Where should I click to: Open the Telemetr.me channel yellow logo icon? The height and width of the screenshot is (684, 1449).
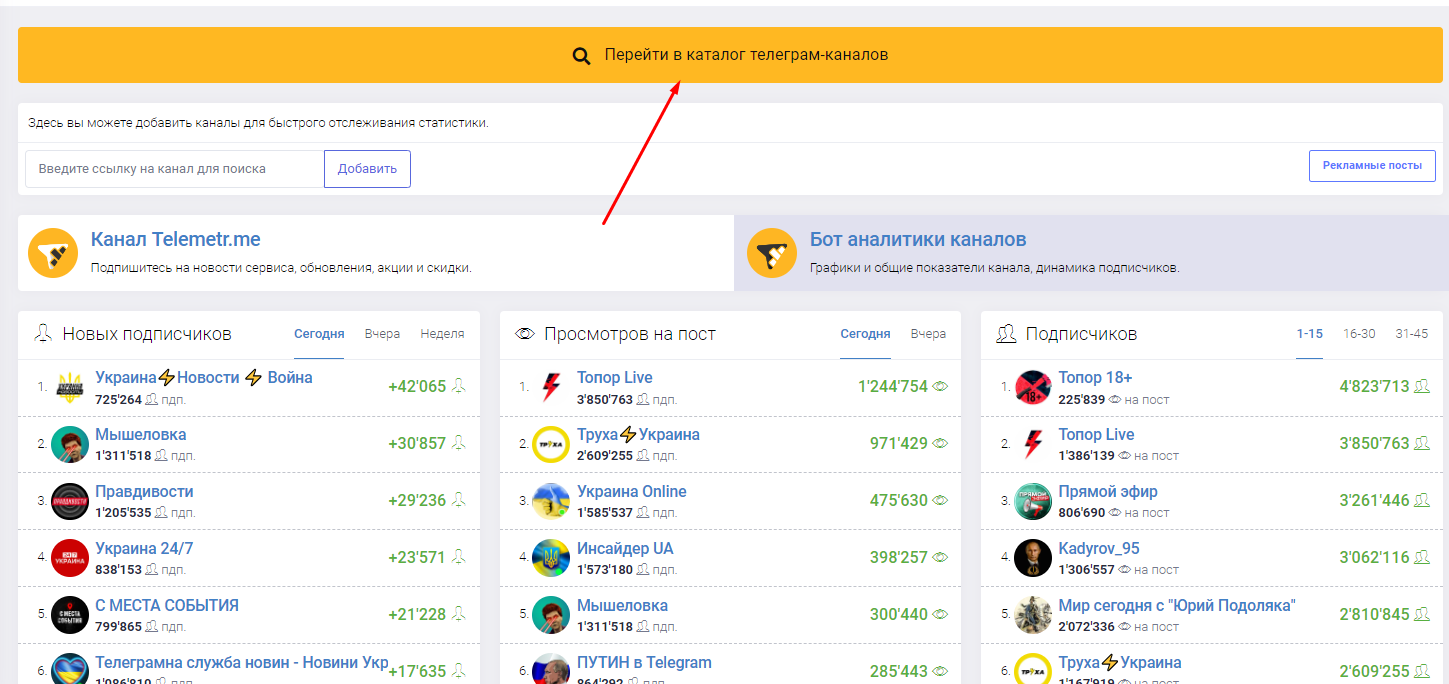(x=53, y=253)
